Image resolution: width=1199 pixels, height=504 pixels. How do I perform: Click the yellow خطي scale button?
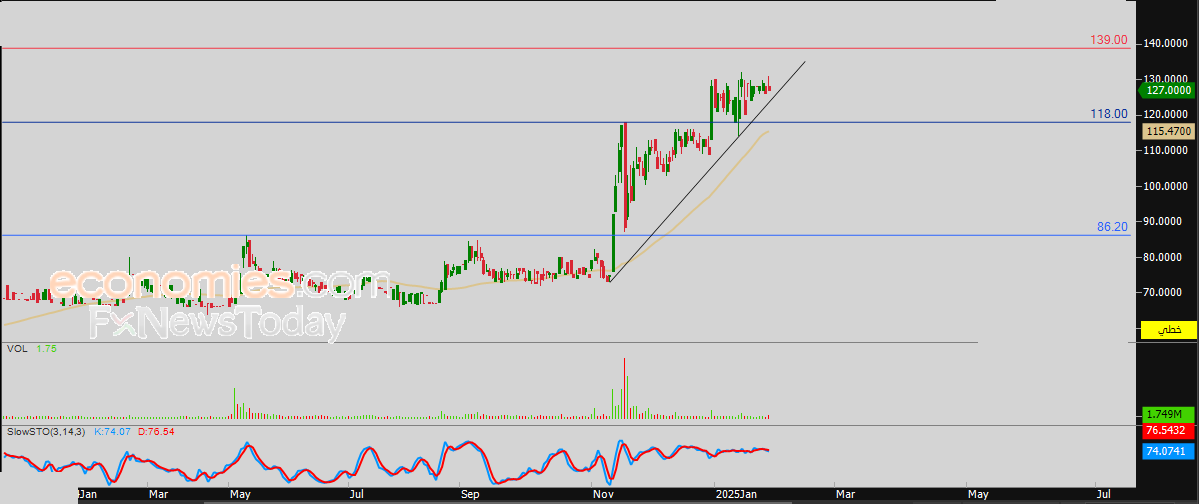coord(1168,330)
